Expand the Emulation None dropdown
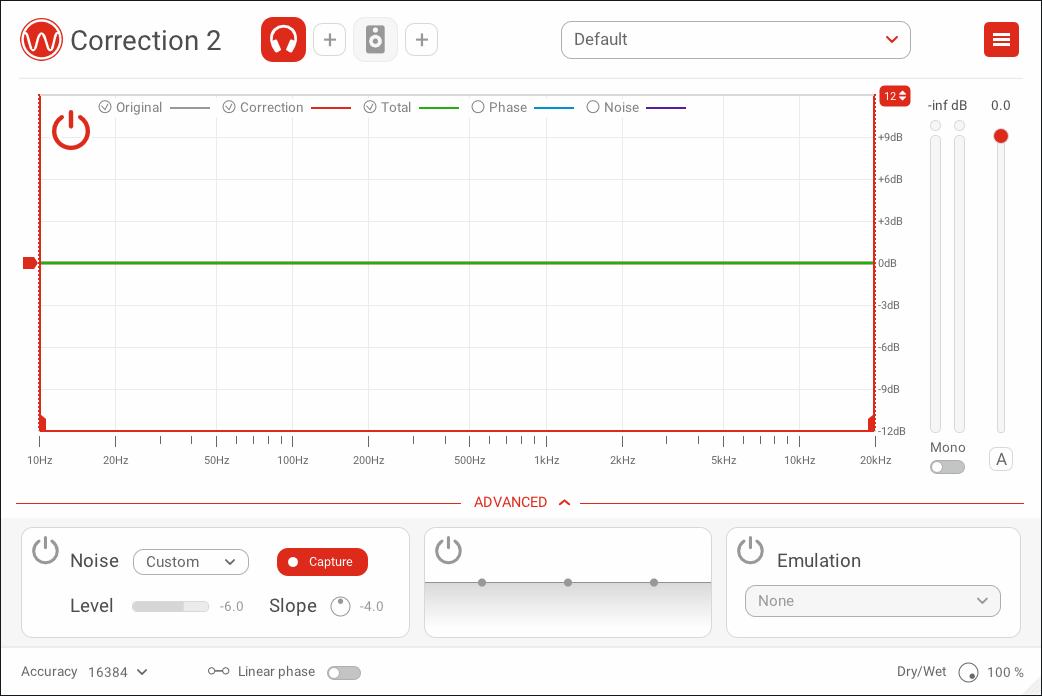Image resolution: width=1042 pixels, height=696 pixels. tap(872, 601)
